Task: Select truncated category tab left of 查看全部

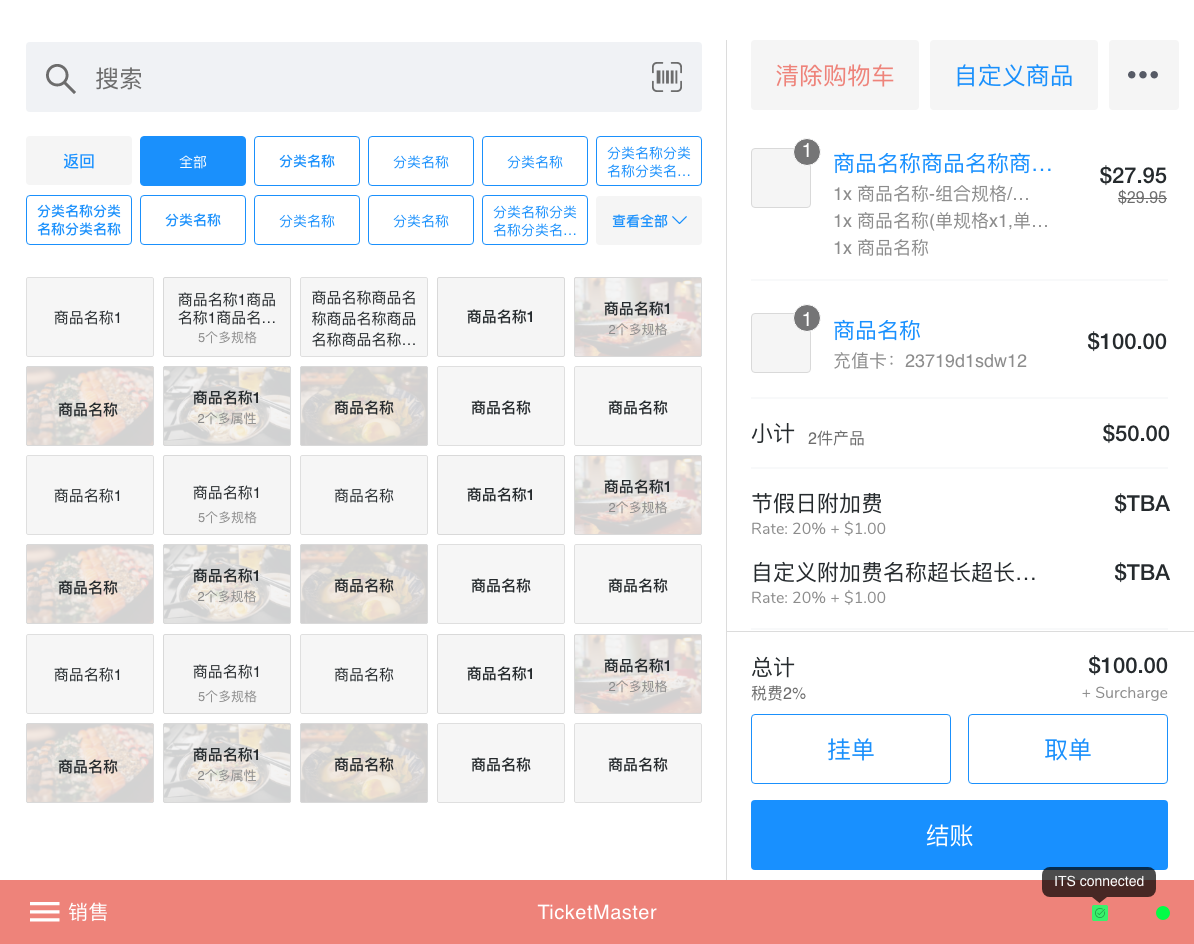Action: (535, 220)
